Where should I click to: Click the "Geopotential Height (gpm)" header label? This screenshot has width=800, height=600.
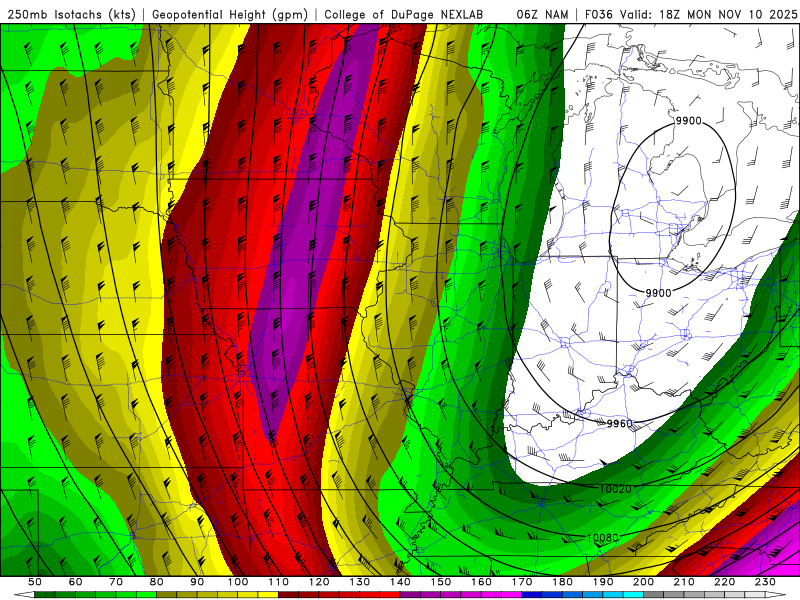pos(230,15)
